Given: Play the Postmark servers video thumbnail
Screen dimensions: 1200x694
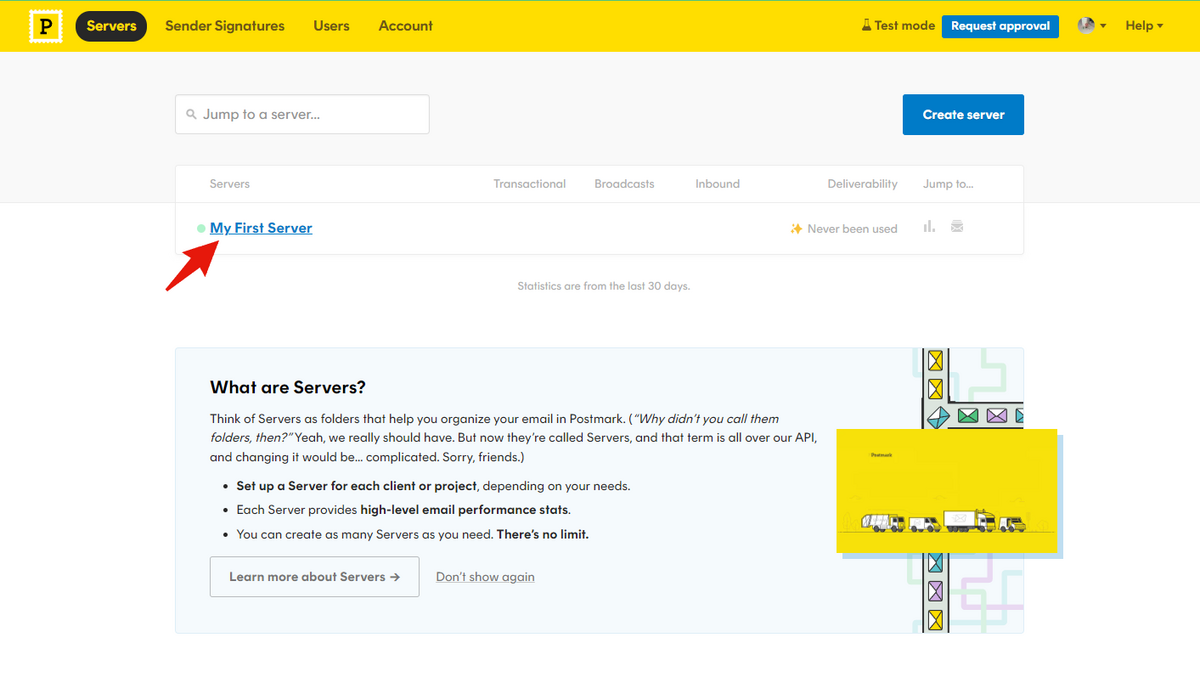Looking at the screenshot, I should click(947, 491).
